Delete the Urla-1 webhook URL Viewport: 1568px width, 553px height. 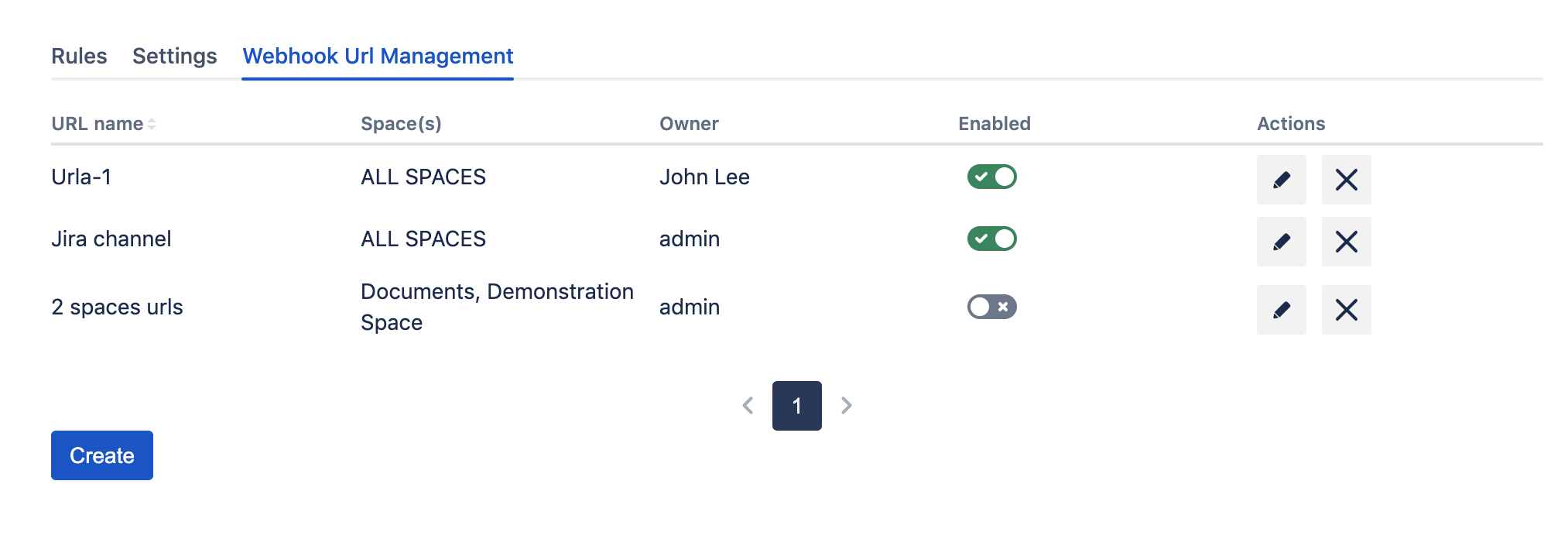click(1346, 180)
